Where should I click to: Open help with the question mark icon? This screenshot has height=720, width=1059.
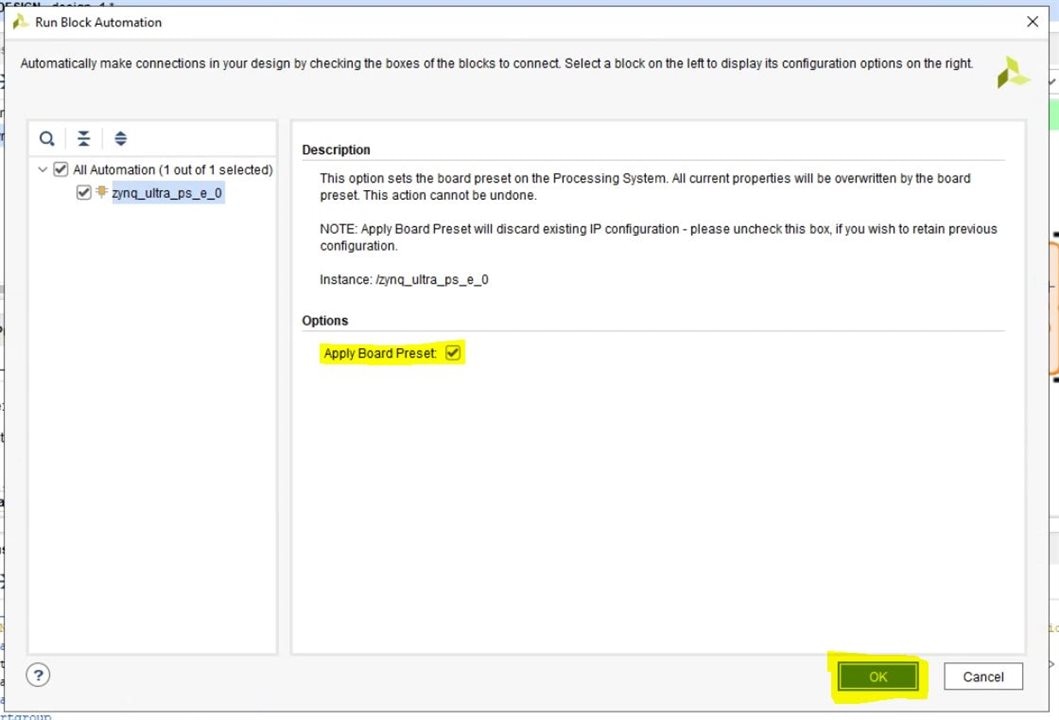coord(38,675)
